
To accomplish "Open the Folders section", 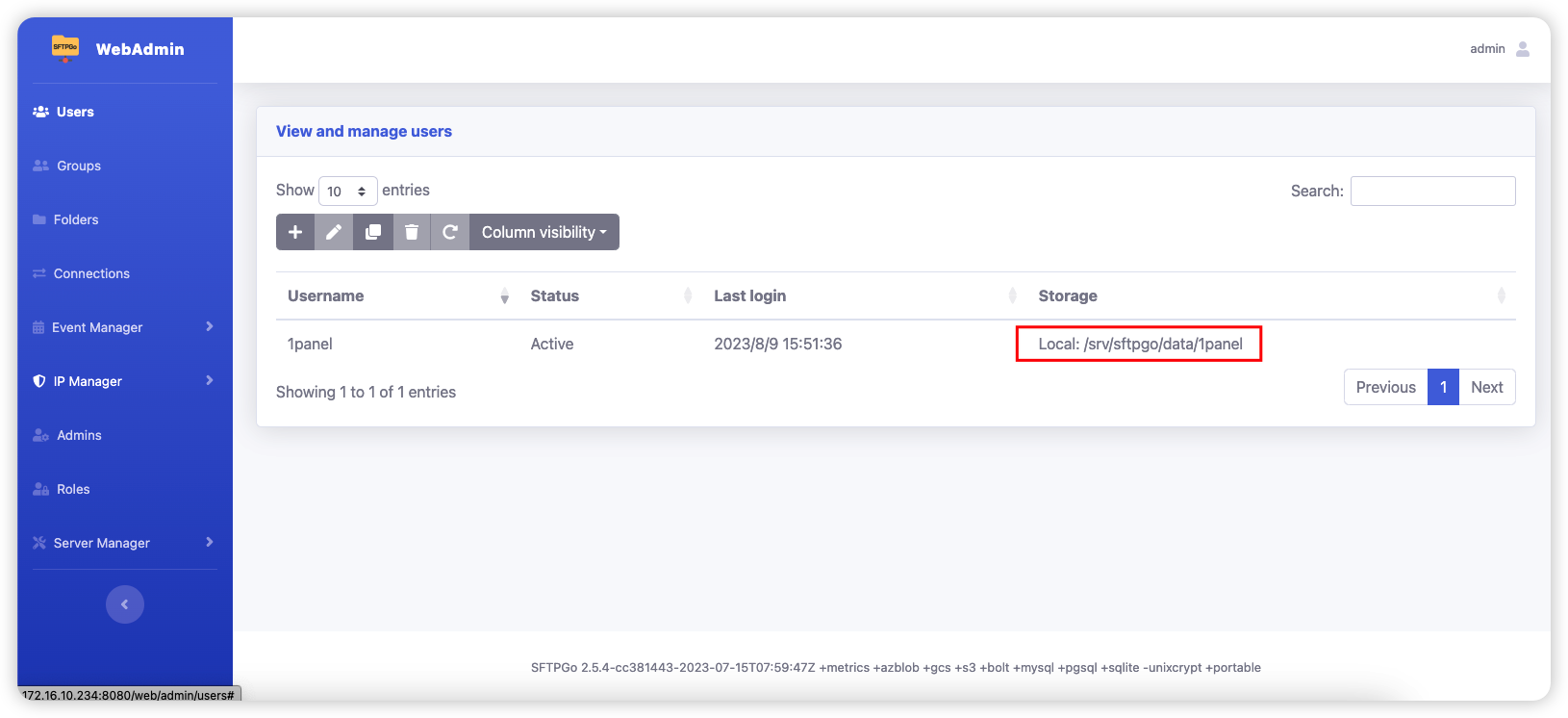I will [76, 219].
